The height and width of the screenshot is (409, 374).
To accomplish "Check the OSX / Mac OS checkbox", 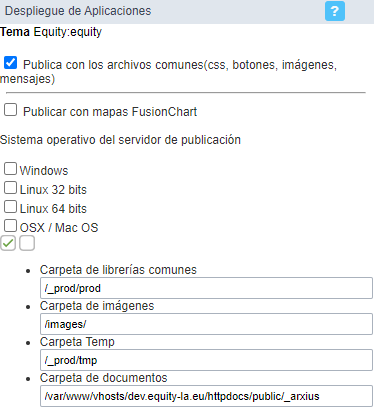I will click(x=10, y=226).
